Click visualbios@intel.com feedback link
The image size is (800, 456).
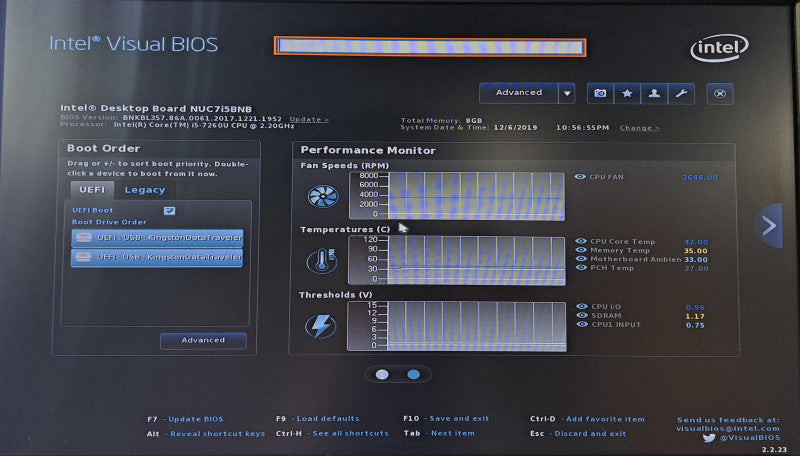(x=728, y=428)
